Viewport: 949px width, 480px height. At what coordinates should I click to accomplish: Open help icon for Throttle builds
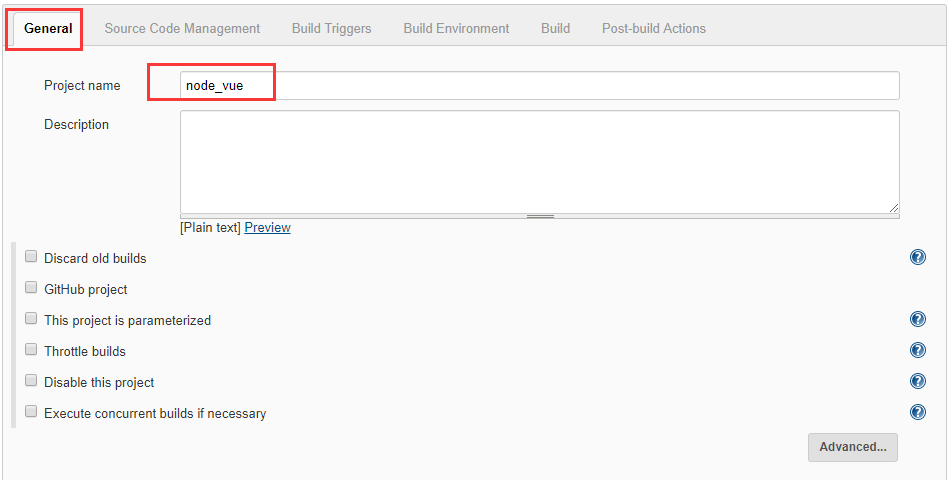click(x=917, y=351)
